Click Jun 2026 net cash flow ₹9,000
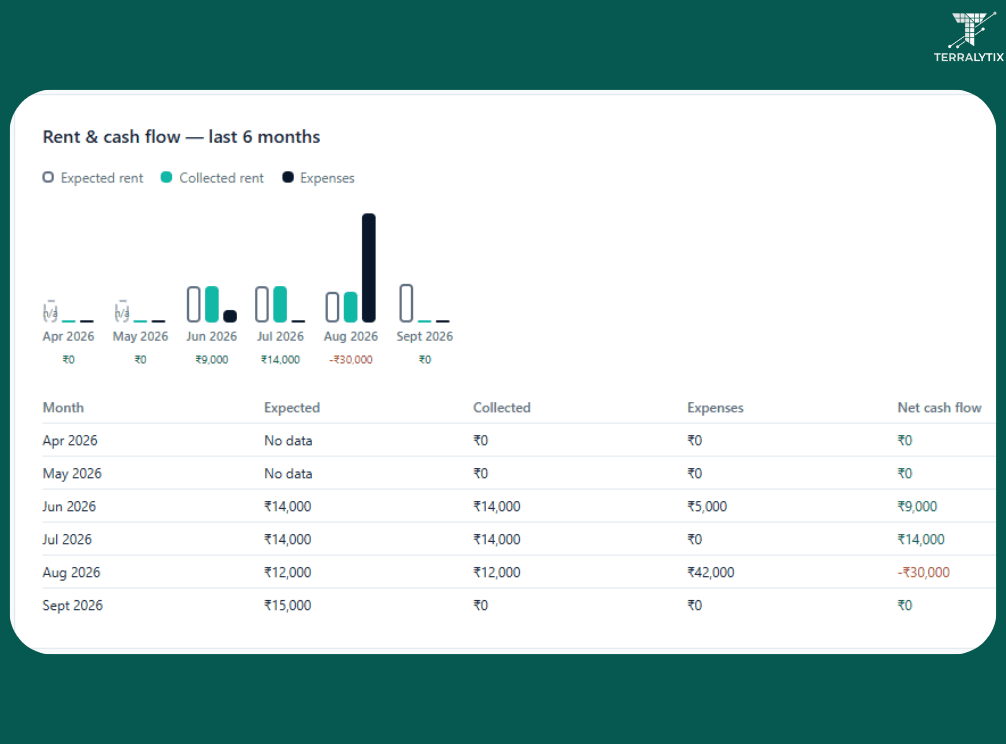This screenshot has width=1006, height=744. pos(917,507)
